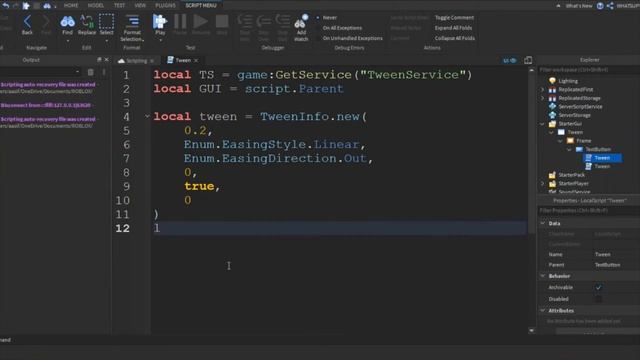This screenshot has width=640, height=360.
Task: Click the Output panel undock icon
Action: click(x=99, y=60)
